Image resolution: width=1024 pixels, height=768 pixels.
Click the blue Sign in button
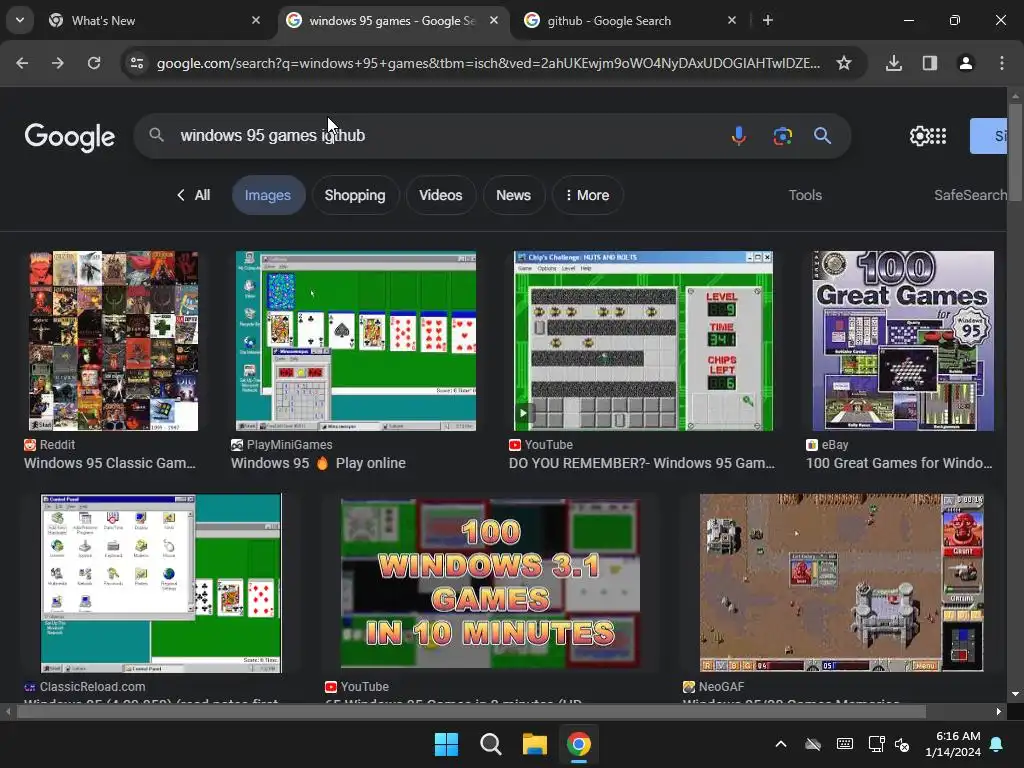pyautogui.click(x=989, y=136)
